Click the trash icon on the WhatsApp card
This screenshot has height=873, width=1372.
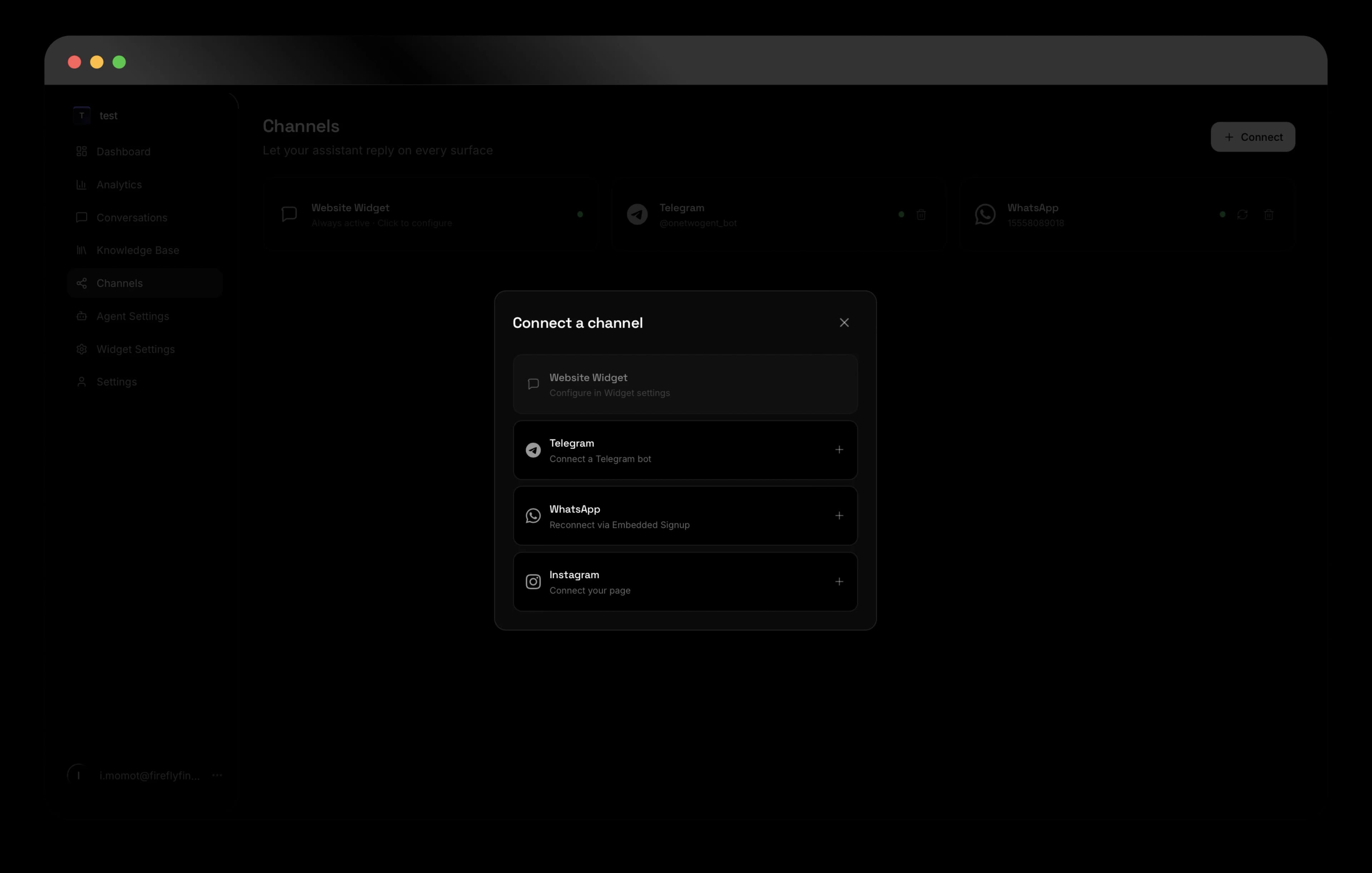(x=1268, y=215)
